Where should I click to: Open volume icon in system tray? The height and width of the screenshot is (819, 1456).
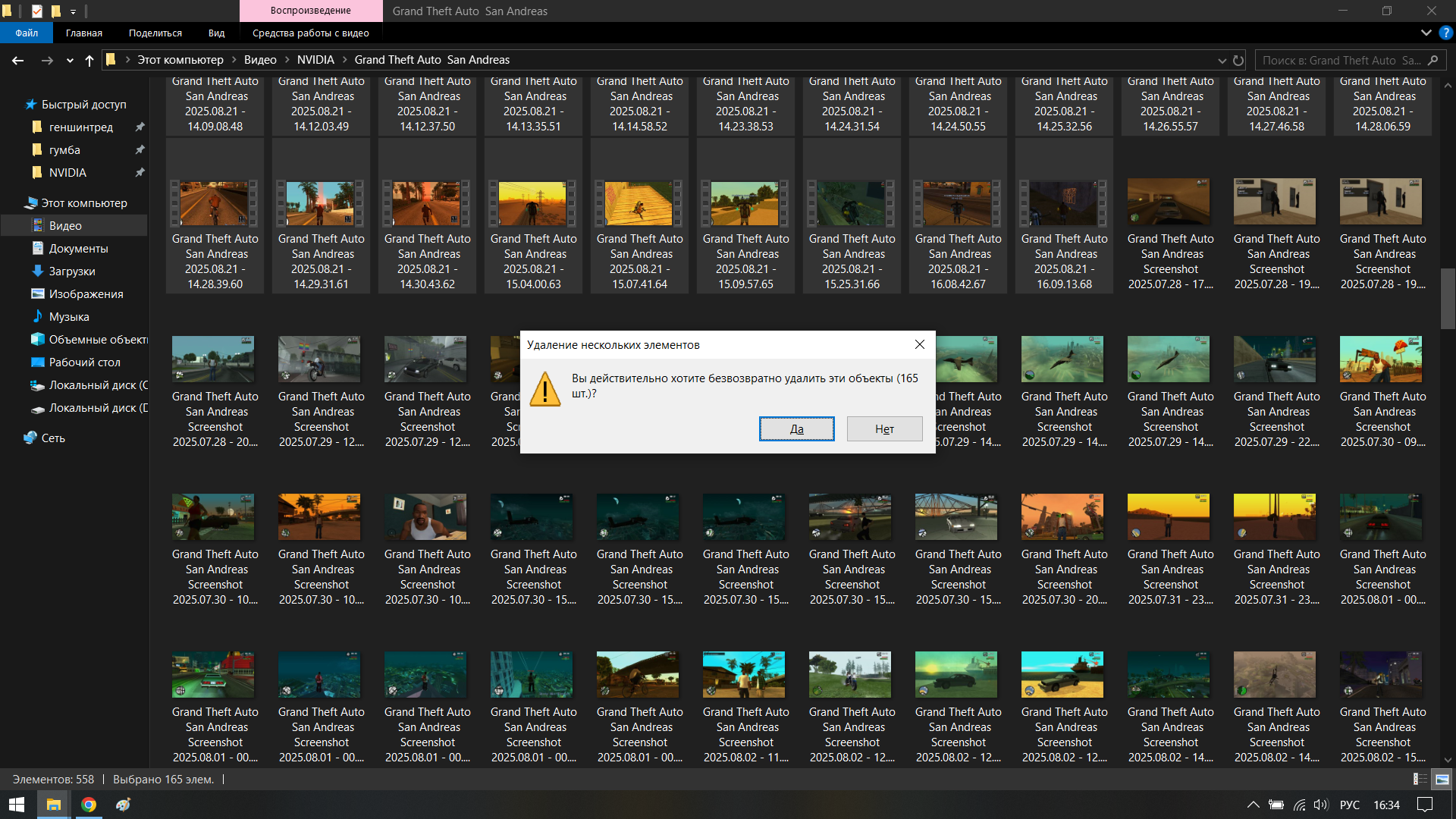(x=1321, y=805)
